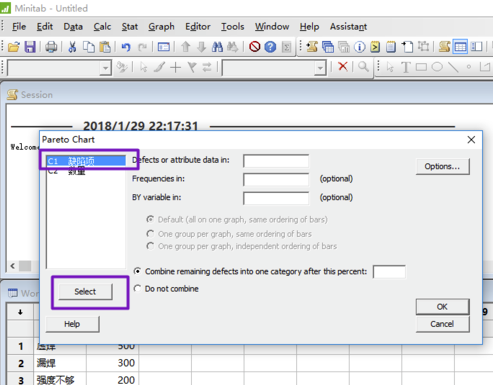This screenshot has height=385, width=493.
Task: Click the Show Worksheets Folder icon
Action: coord(328,47)
